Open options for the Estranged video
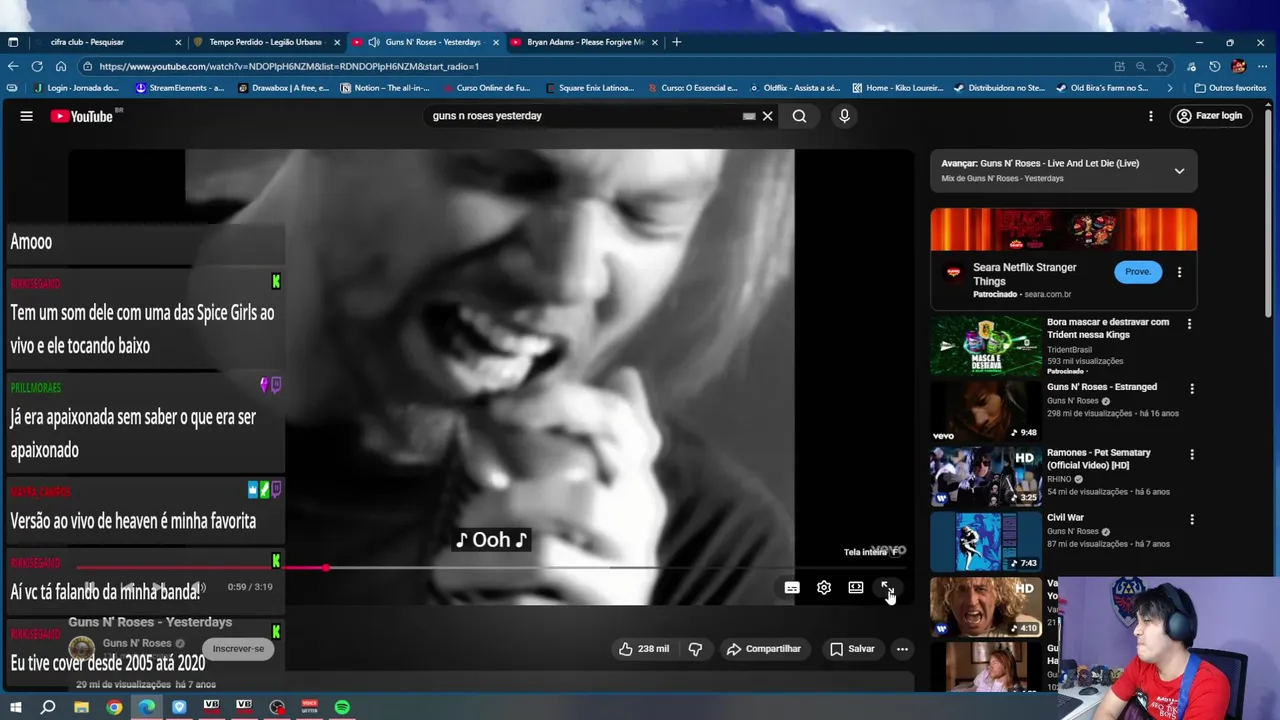This screenshot has height=720, width=1280. 1191,388
